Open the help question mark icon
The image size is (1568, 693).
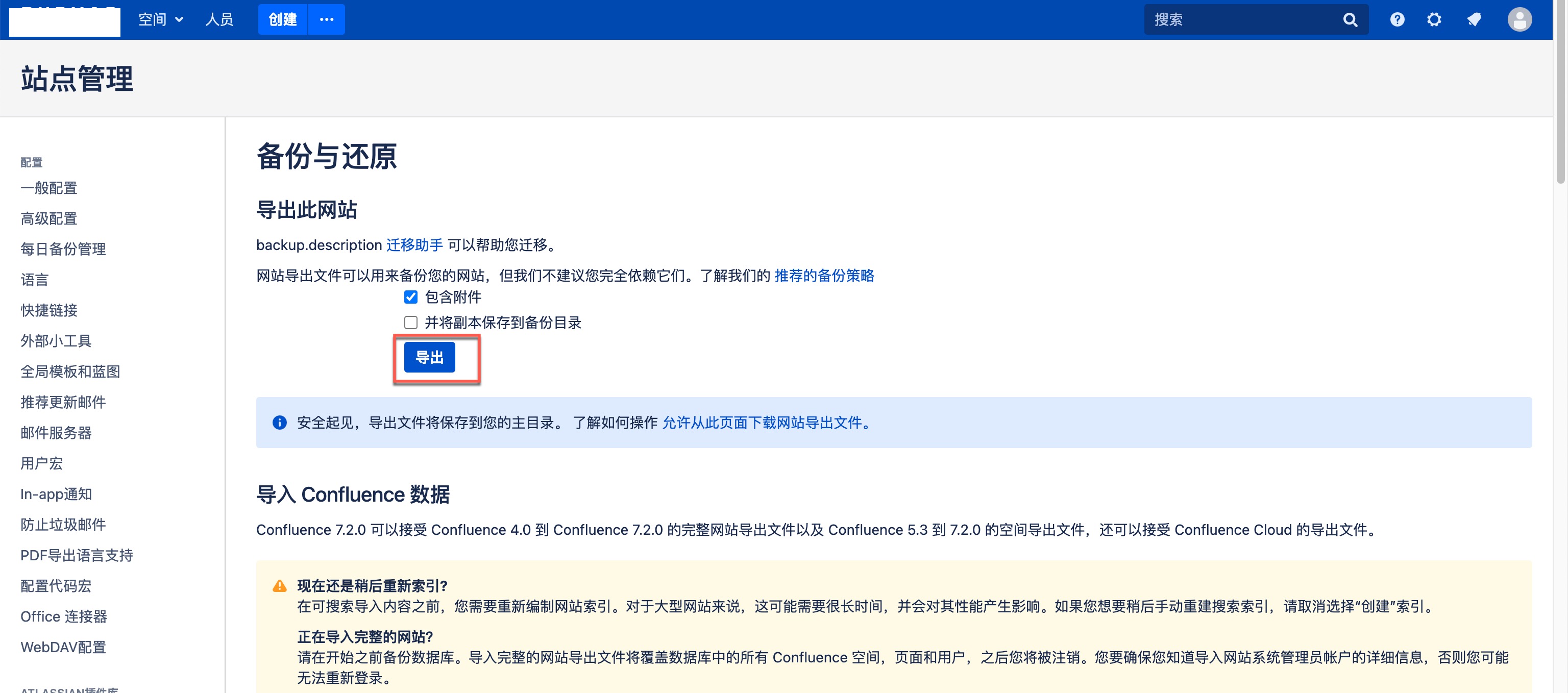(1398, 19)
